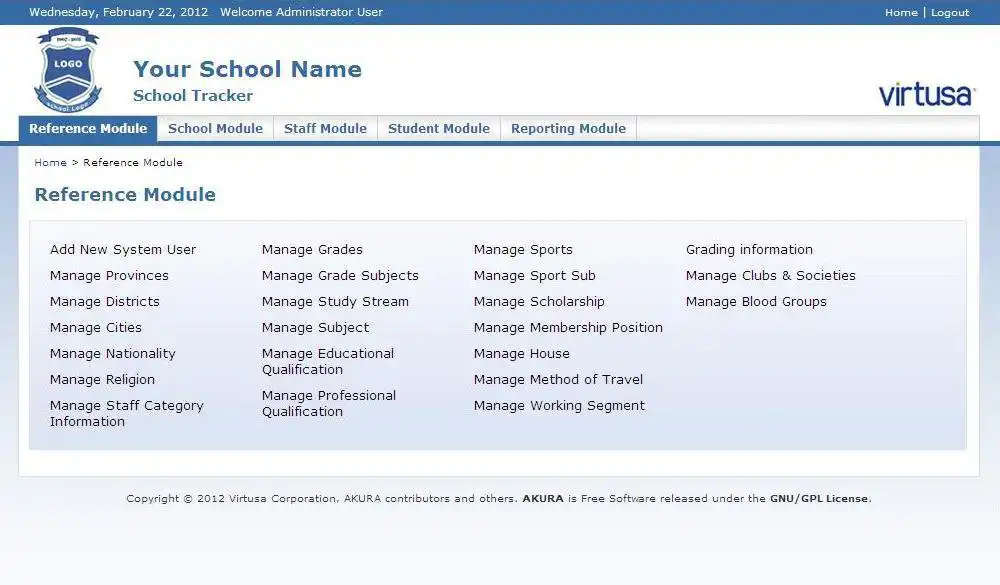The width and height of the screenshot is (1000, 585).
Task: Click the Home breadcrumb link
Action: tap(50, 163)
